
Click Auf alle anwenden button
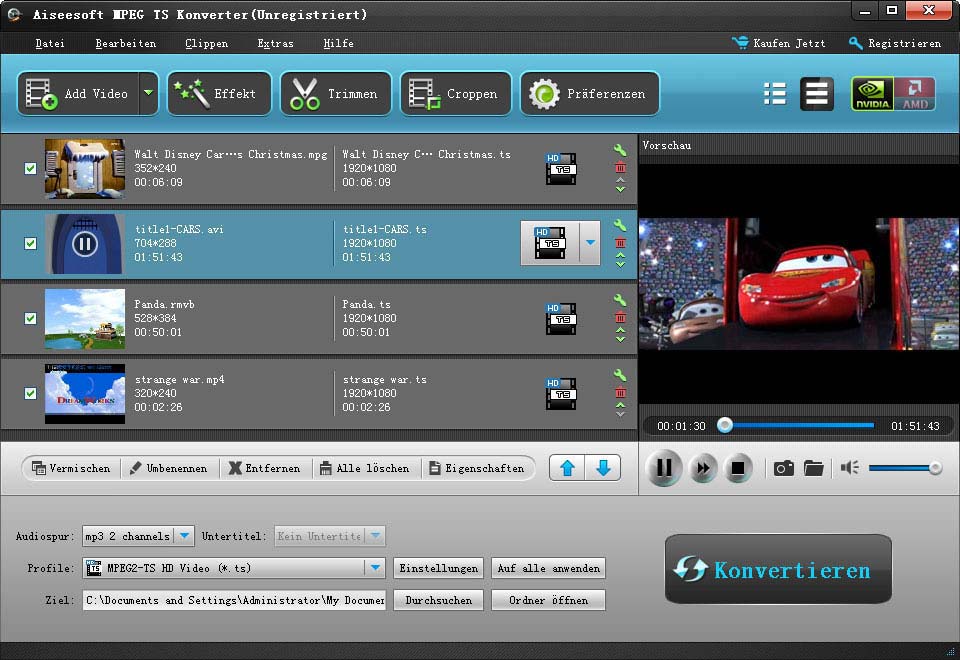point(549,568)
